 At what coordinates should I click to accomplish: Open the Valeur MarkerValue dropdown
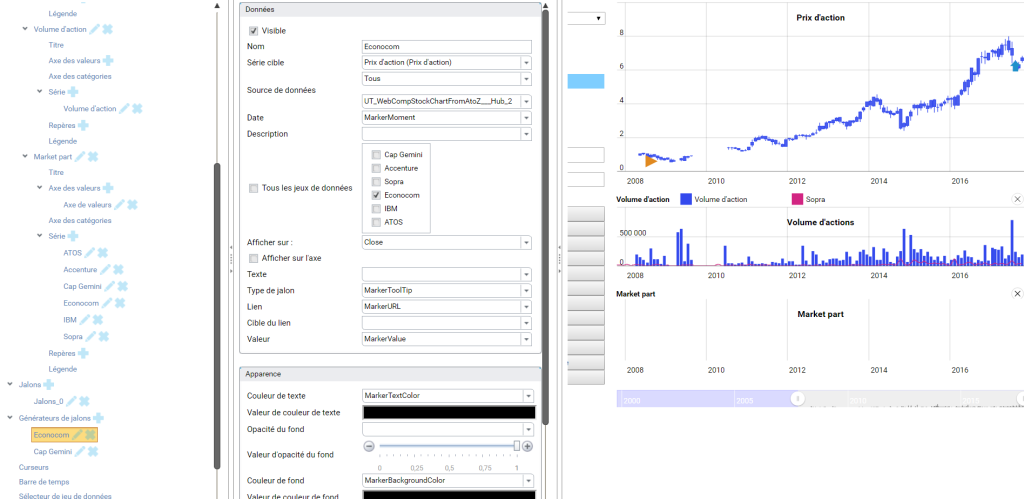pos(526,340)
